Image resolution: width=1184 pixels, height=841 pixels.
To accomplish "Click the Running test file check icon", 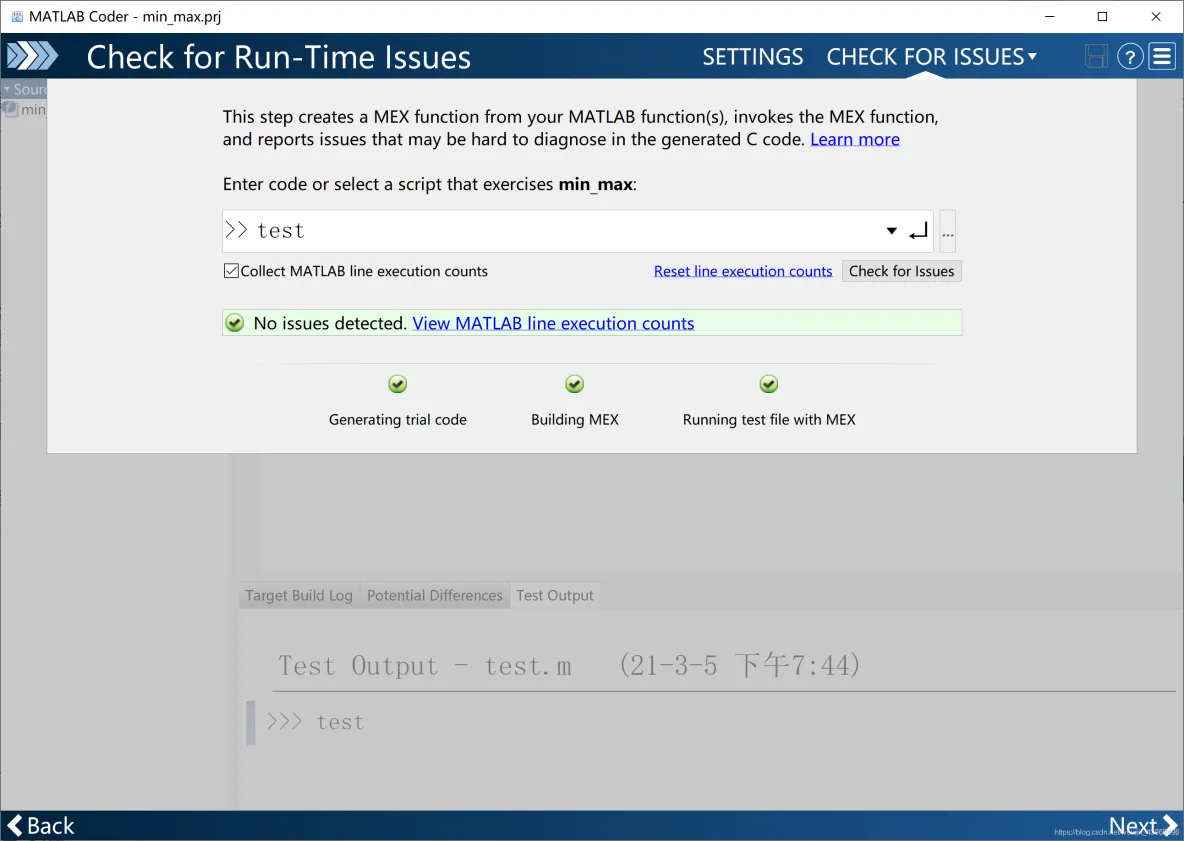I will pyautogui.click(x=769, y=384).
